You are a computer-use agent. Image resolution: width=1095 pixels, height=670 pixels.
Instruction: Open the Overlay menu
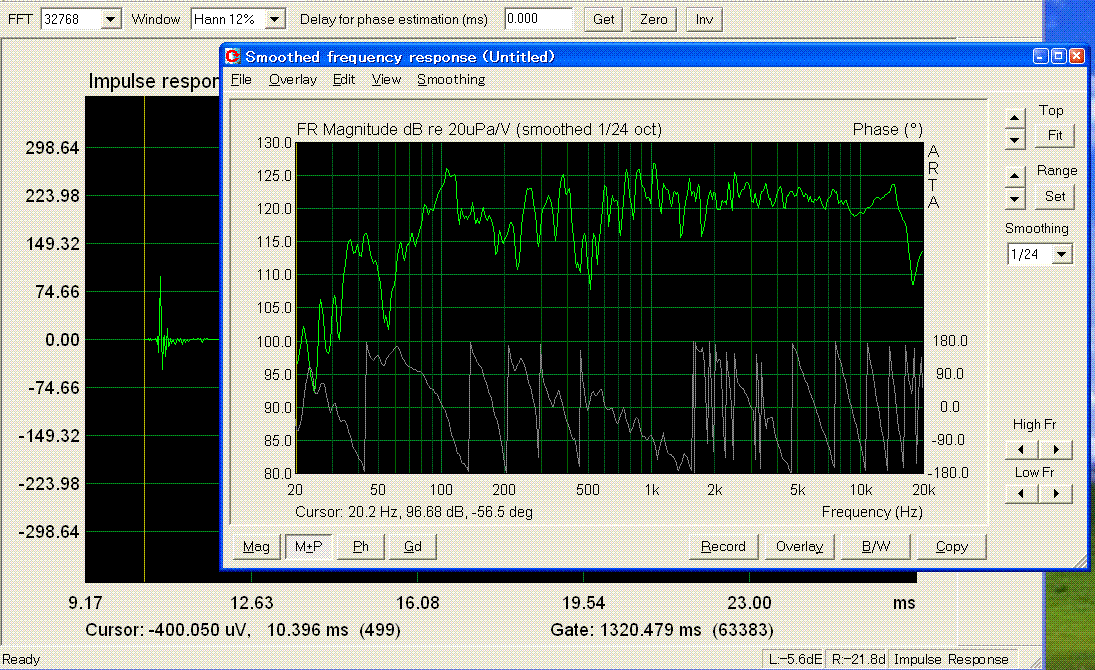tap(293, 80)
